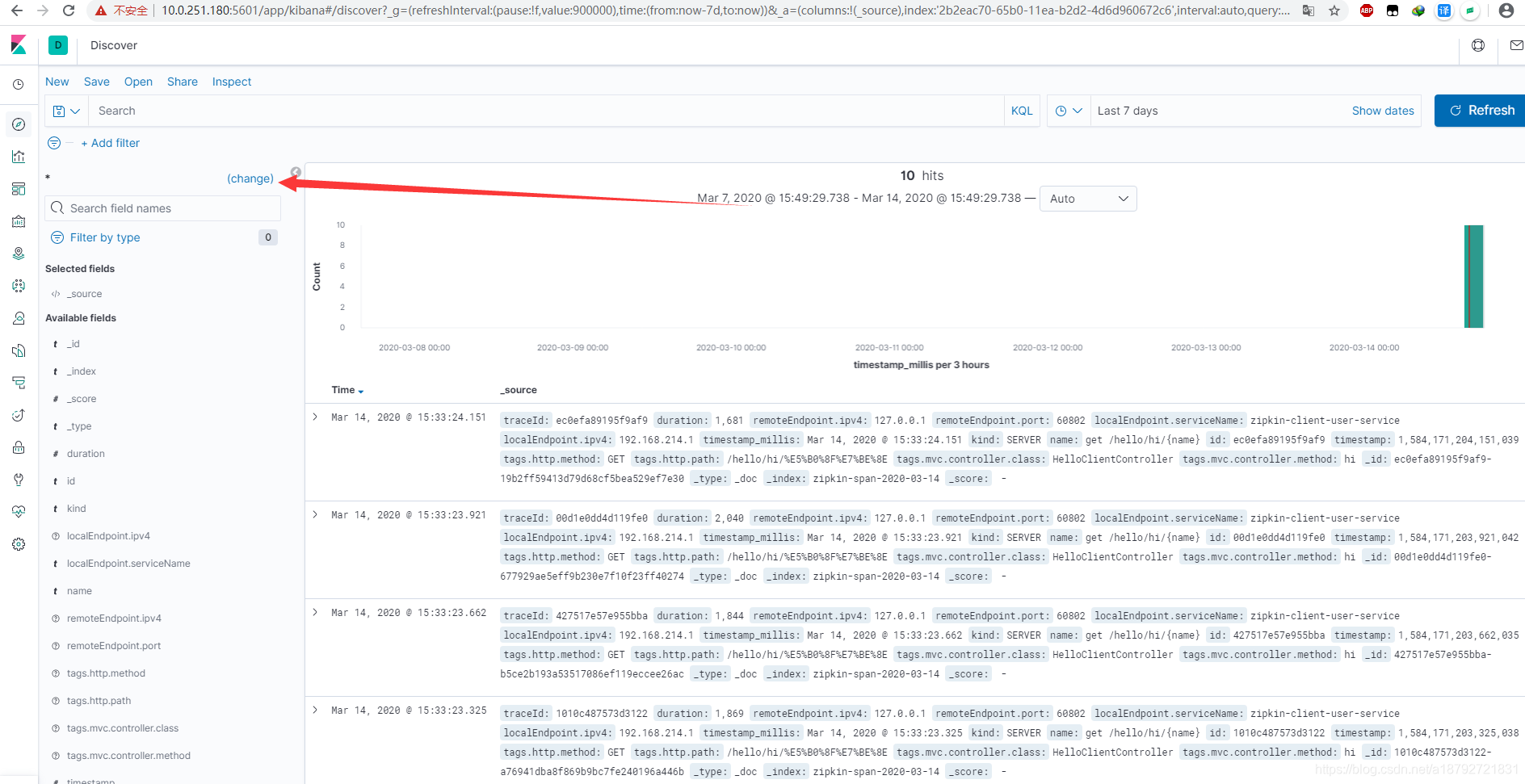Viewport: 1525px width, 784px height.
Task: Open the mail newsfeed icon in header
Action: tap(1516, 45)
